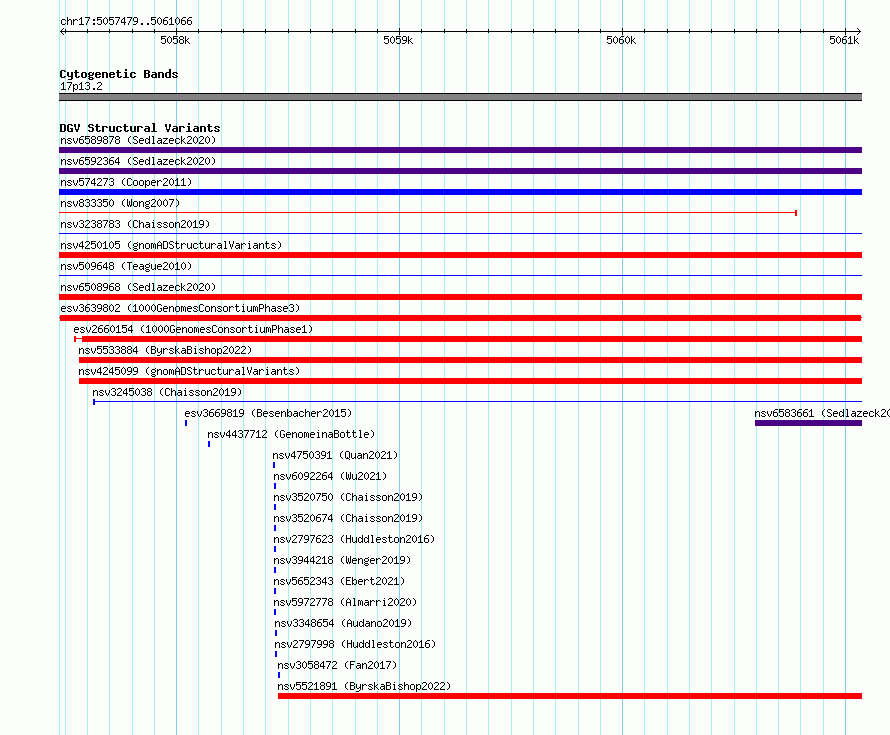Screen dimensions: 890x735
Task: Open nsv3520750 (Chaisson2019) label
Action: coord(348,497)
